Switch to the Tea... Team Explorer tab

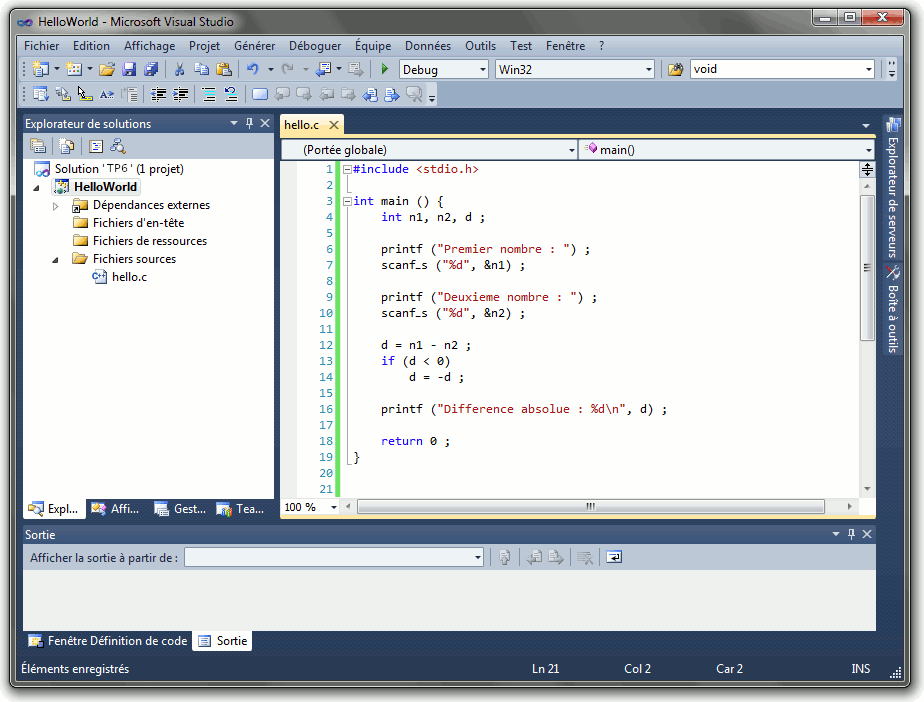(240, 509)
